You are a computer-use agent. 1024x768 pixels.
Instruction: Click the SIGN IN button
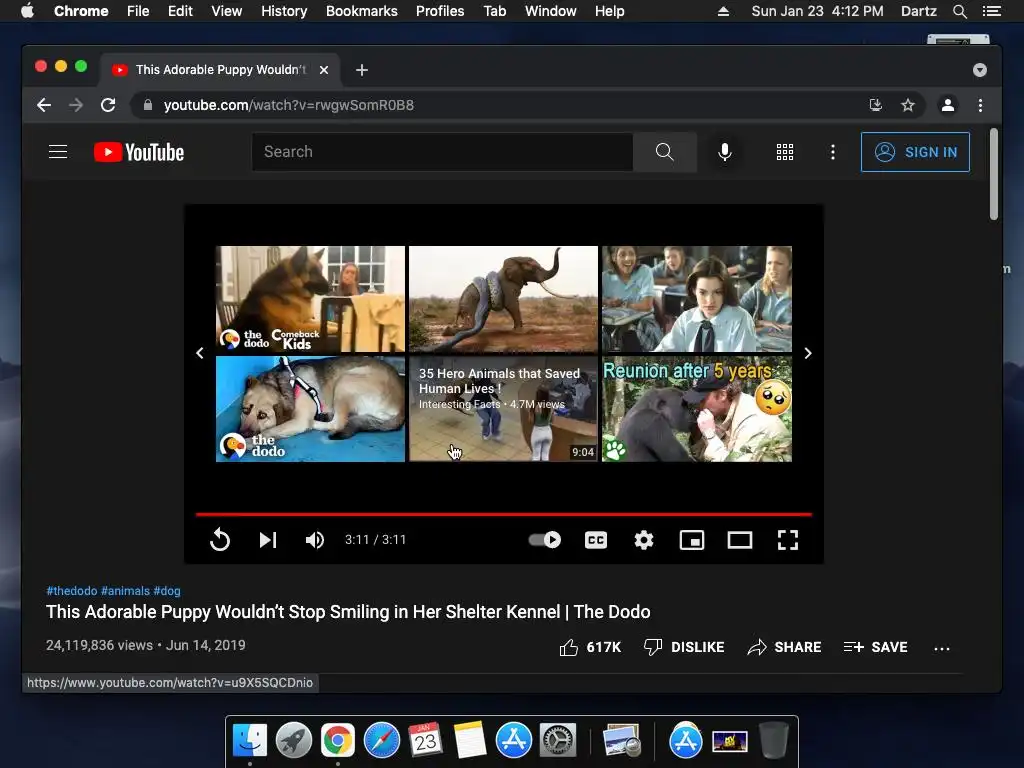point(915,152)
